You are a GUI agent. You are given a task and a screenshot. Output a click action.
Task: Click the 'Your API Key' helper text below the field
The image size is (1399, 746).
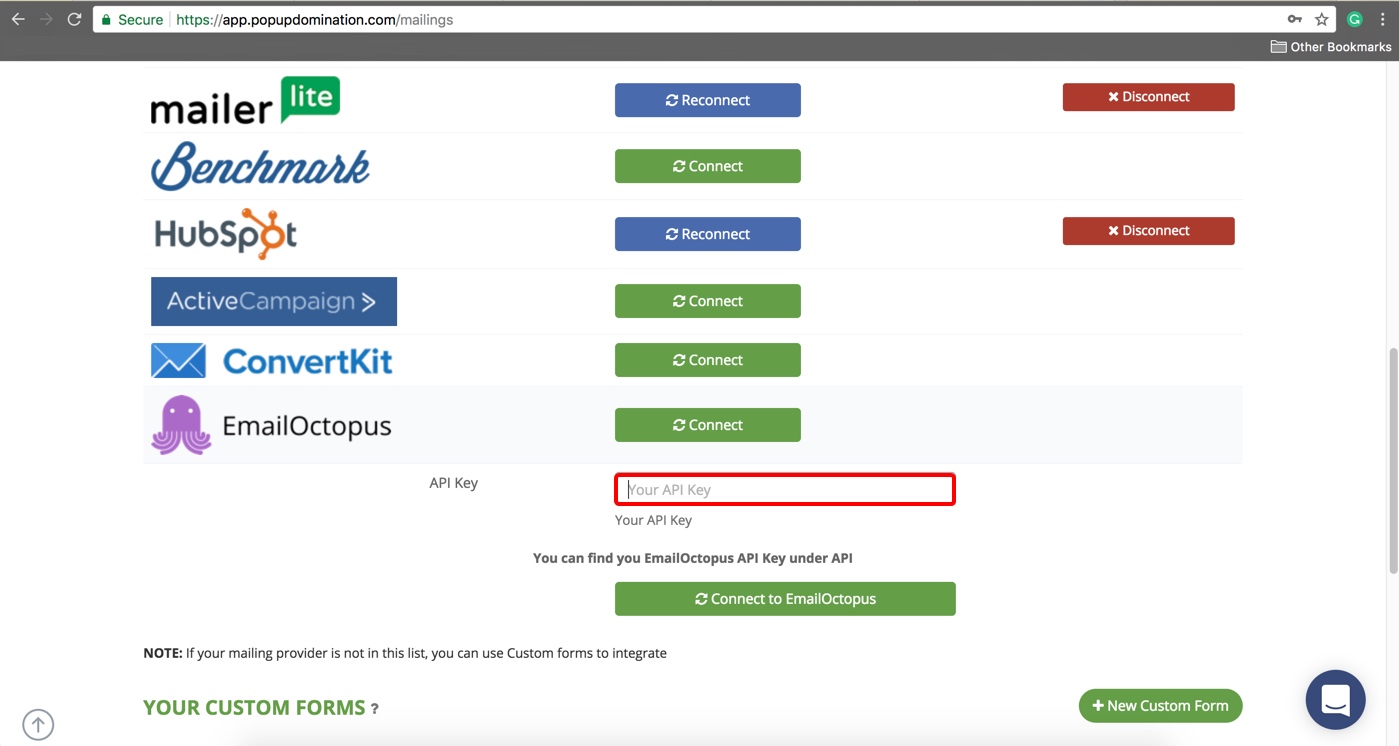[x=653, y=520]
